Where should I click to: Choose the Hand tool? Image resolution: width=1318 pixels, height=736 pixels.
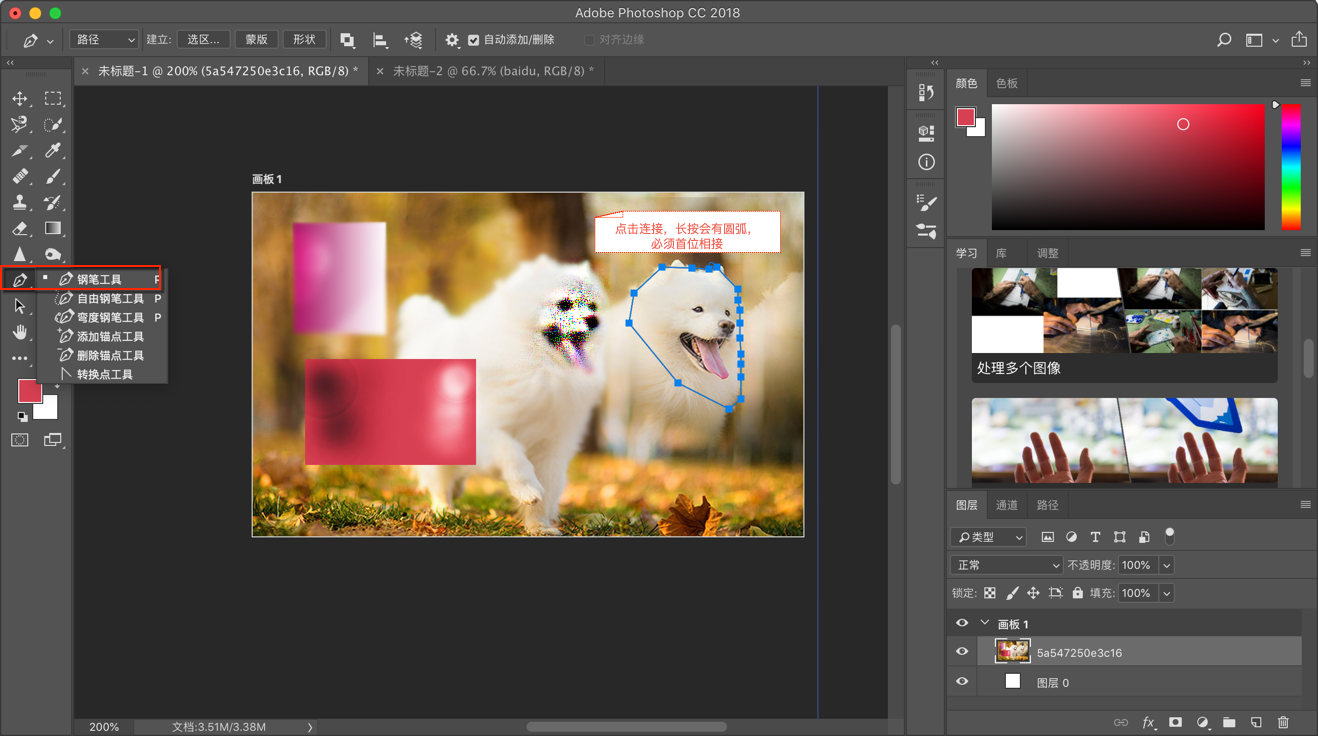pyautogui.click(x=20, y=332)
